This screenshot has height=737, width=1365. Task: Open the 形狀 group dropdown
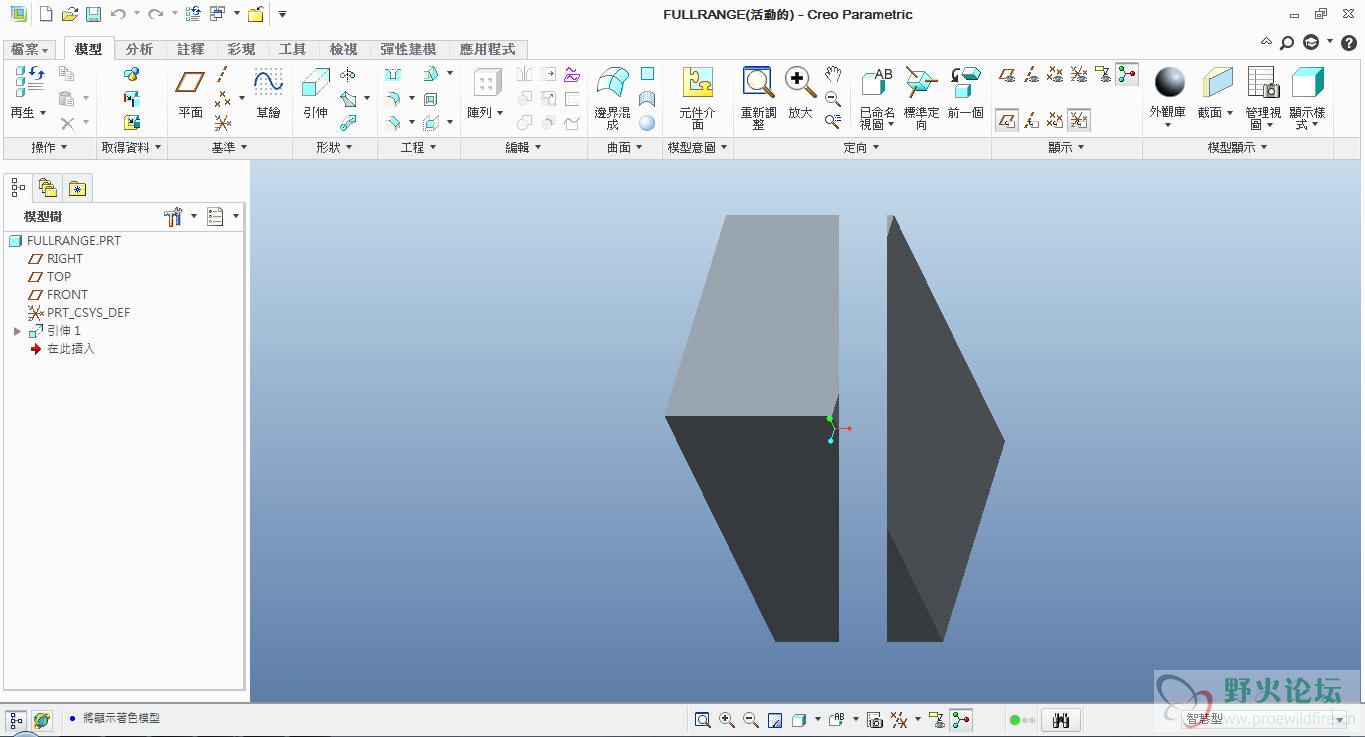pos(334,148)
